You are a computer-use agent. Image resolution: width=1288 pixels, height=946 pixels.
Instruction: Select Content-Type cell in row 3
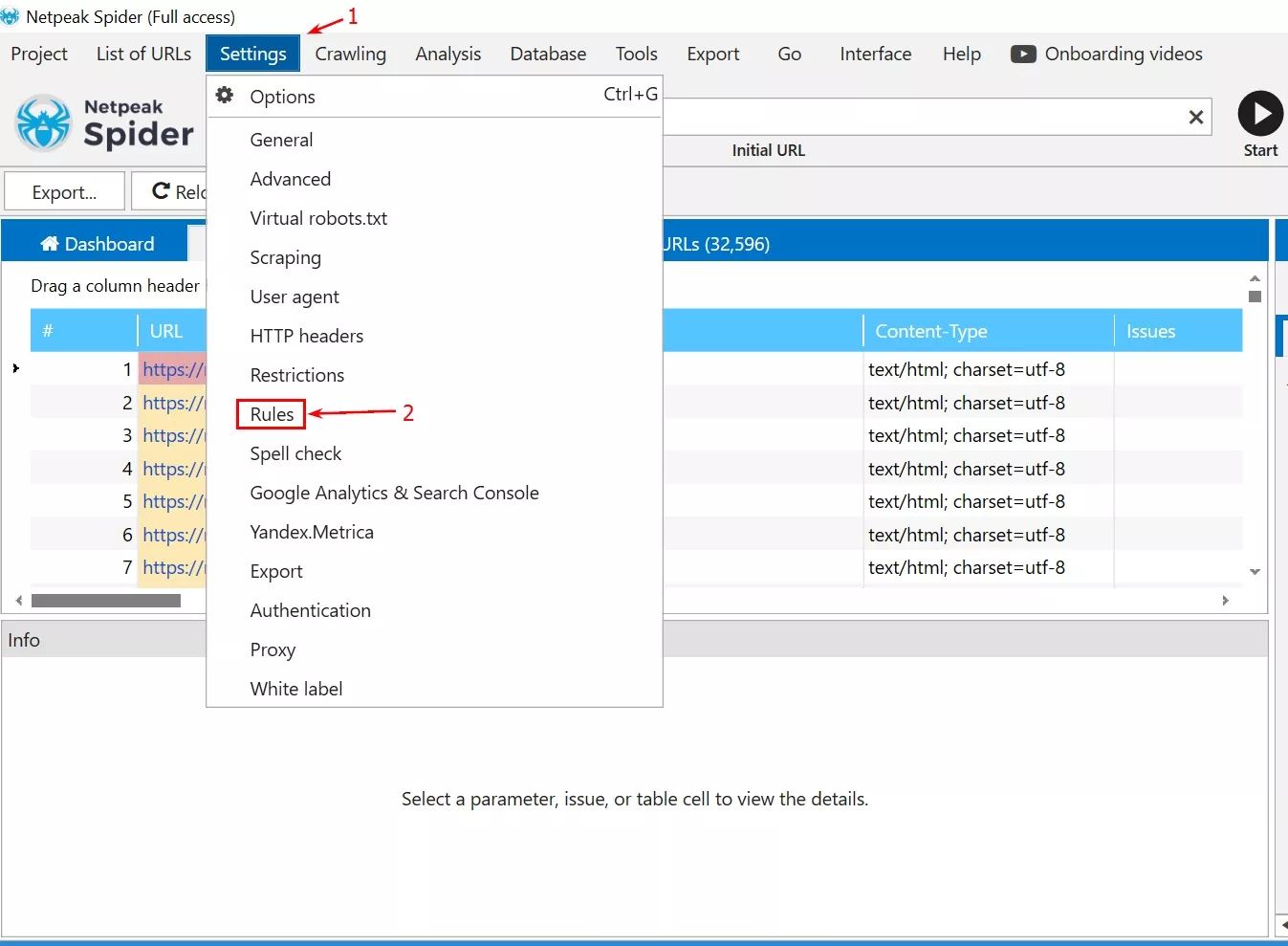coord(989,435)
